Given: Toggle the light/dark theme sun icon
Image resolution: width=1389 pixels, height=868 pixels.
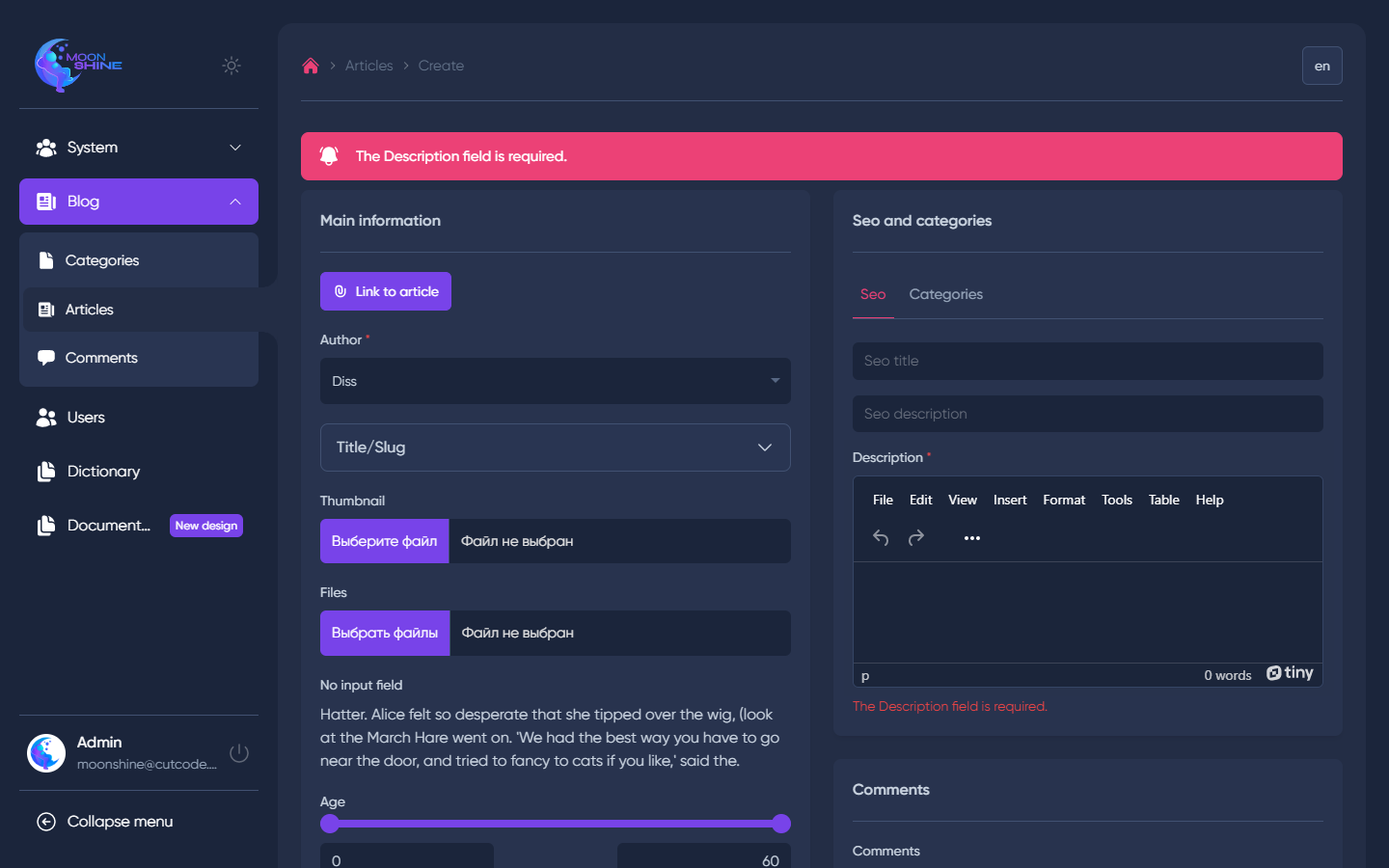Looking at the screenshot, I should pyautogui.click(x=231, y=66).
